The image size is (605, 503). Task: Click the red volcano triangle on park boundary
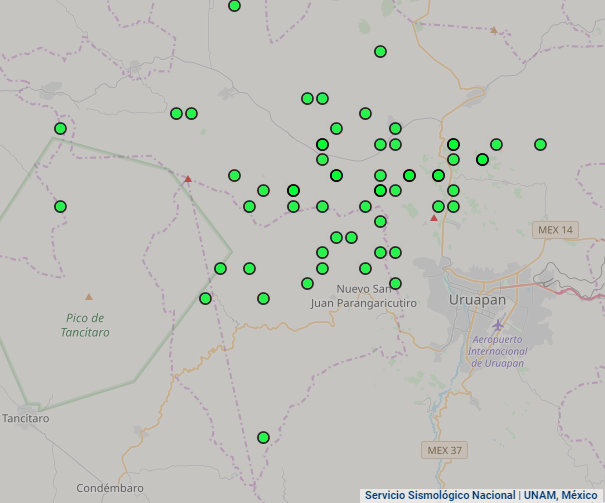pyautogui.click(x=187, y=179)
